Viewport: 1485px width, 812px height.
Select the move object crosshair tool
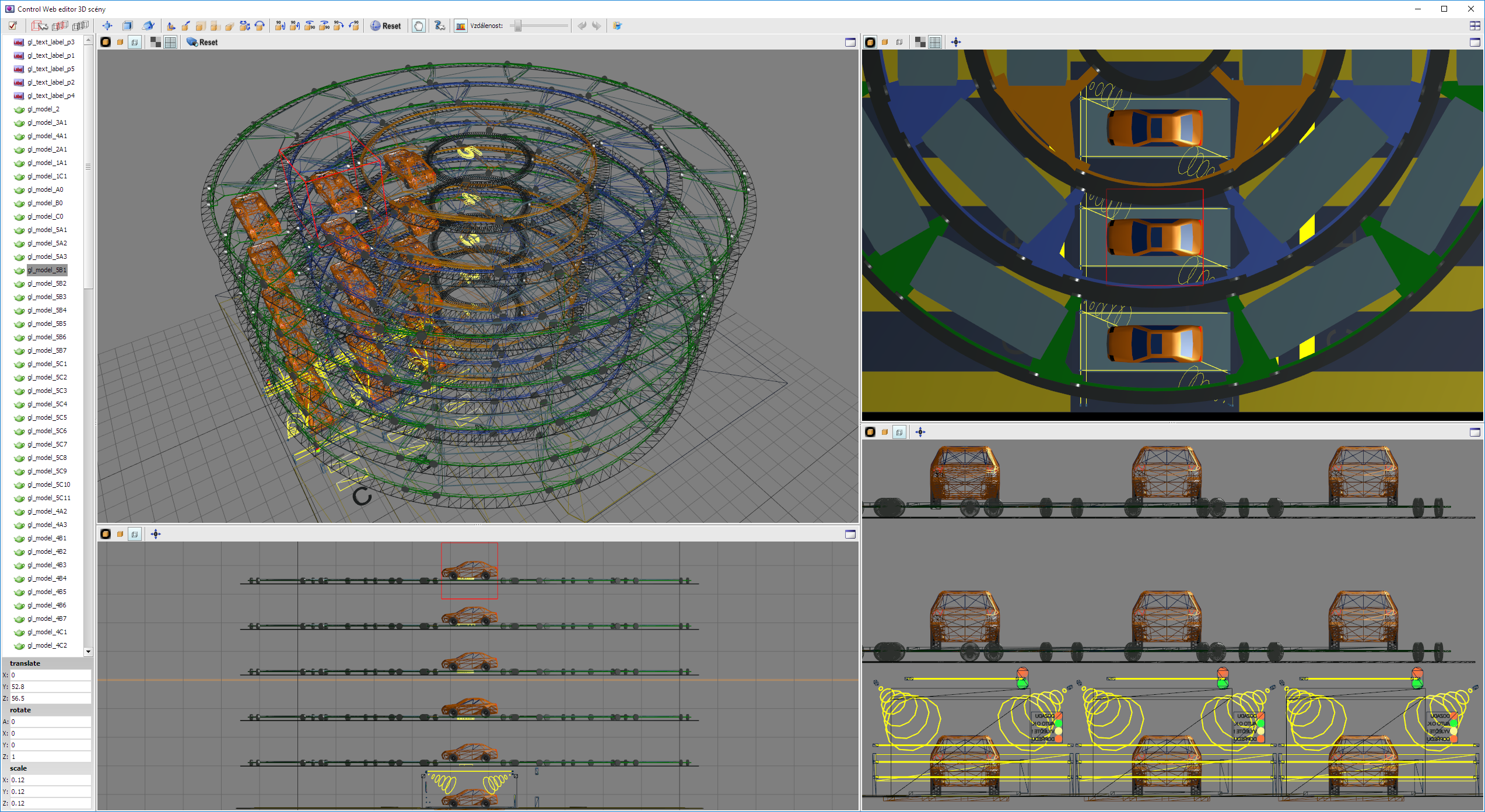pos(107,26)
